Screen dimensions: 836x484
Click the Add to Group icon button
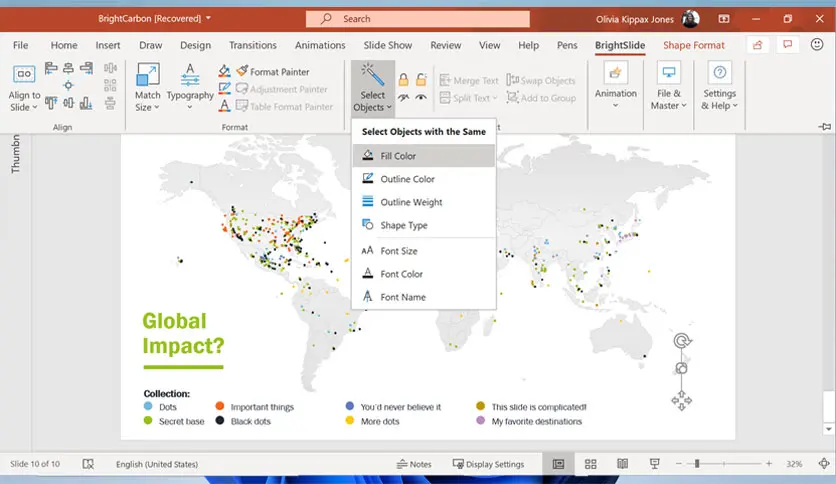(x=541, y=98)
